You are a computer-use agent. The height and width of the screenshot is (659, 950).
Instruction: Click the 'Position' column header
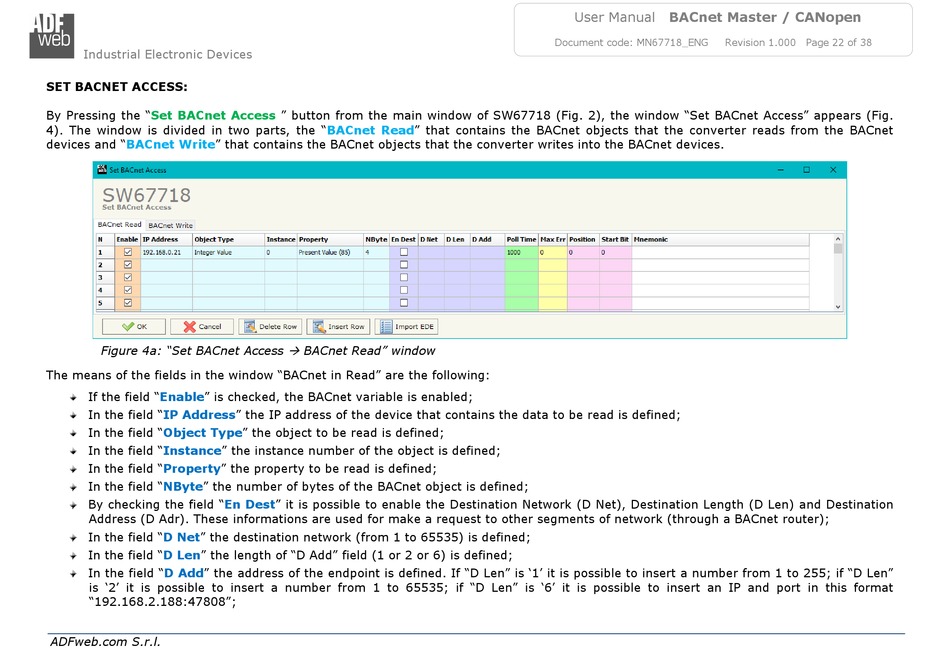pos(583,239)
